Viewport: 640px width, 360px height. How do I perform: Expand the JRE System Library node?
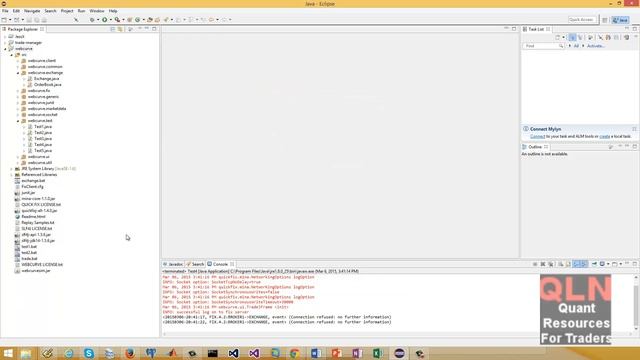point(11,169)
